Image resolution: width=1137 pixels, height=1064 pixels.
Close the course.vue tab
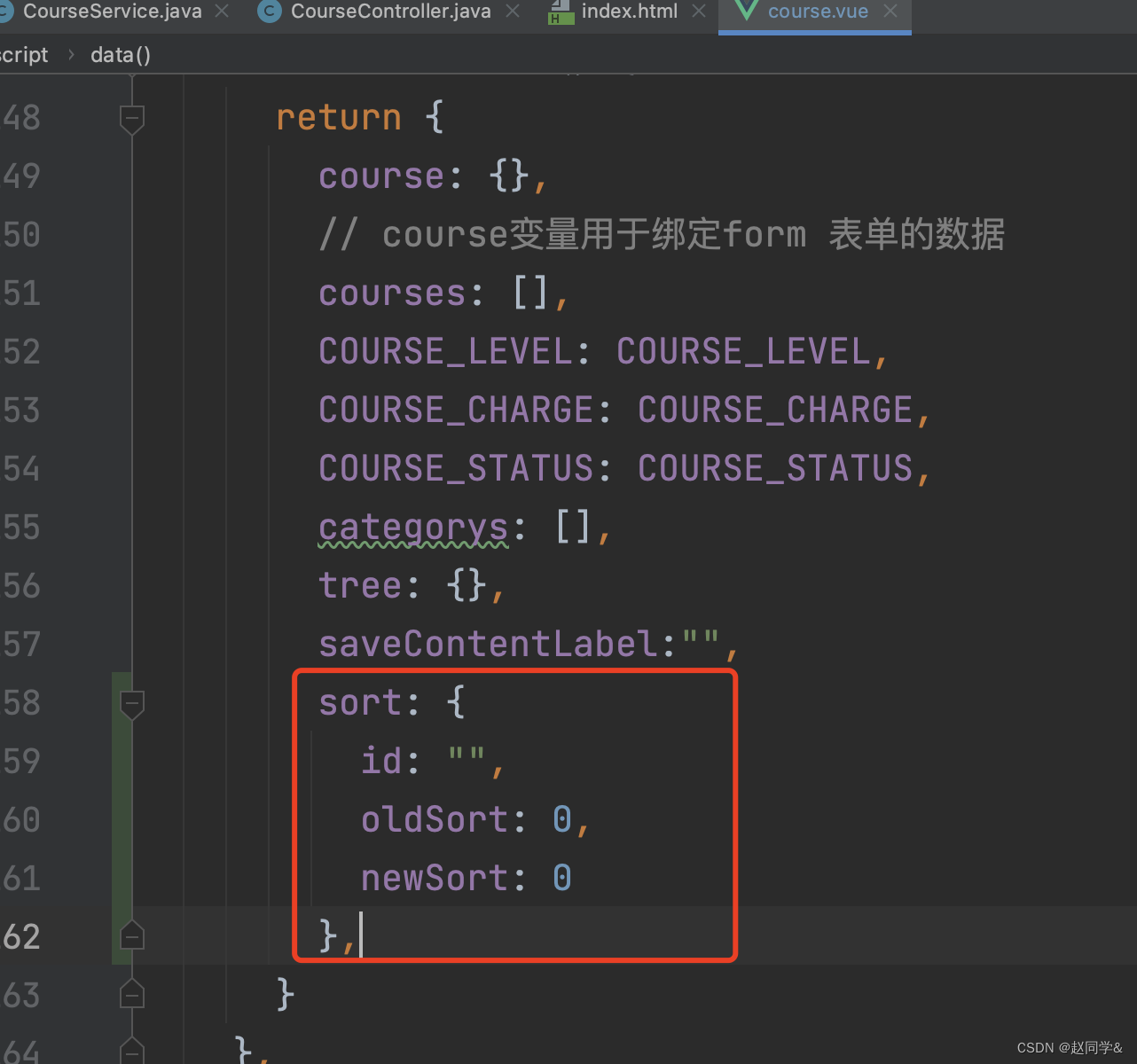pyautogui.click(x=890, y=11)
